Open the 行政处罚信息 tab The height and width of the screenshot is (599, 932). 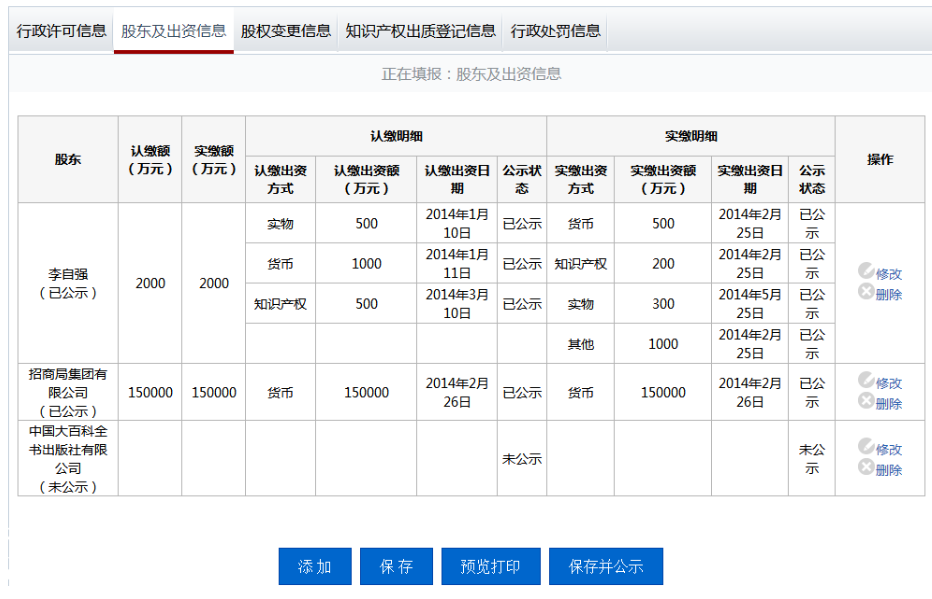(554, 31)
